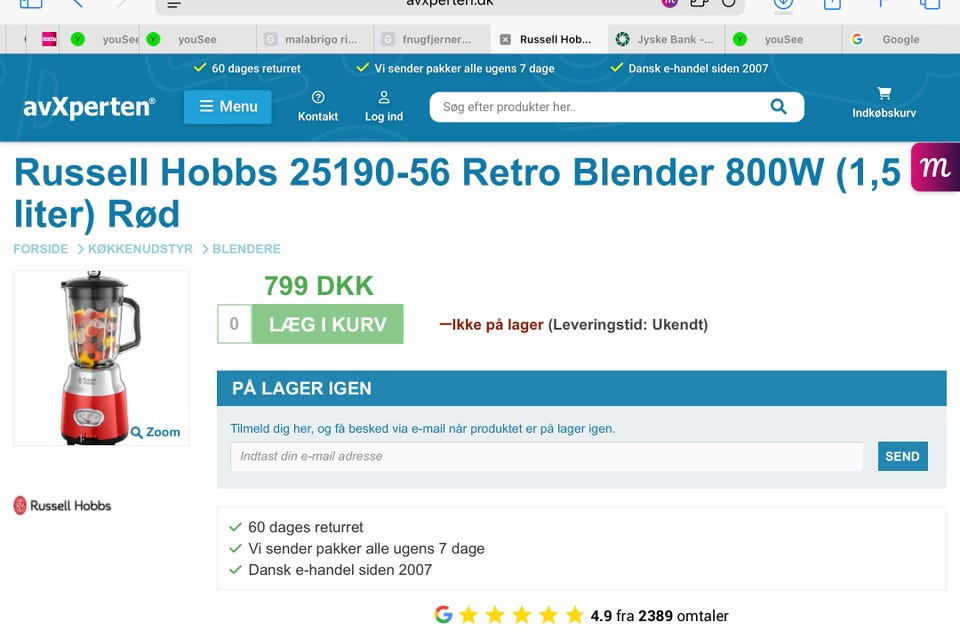Click the '4.9 fra 2389 omtaler' text

659,615
